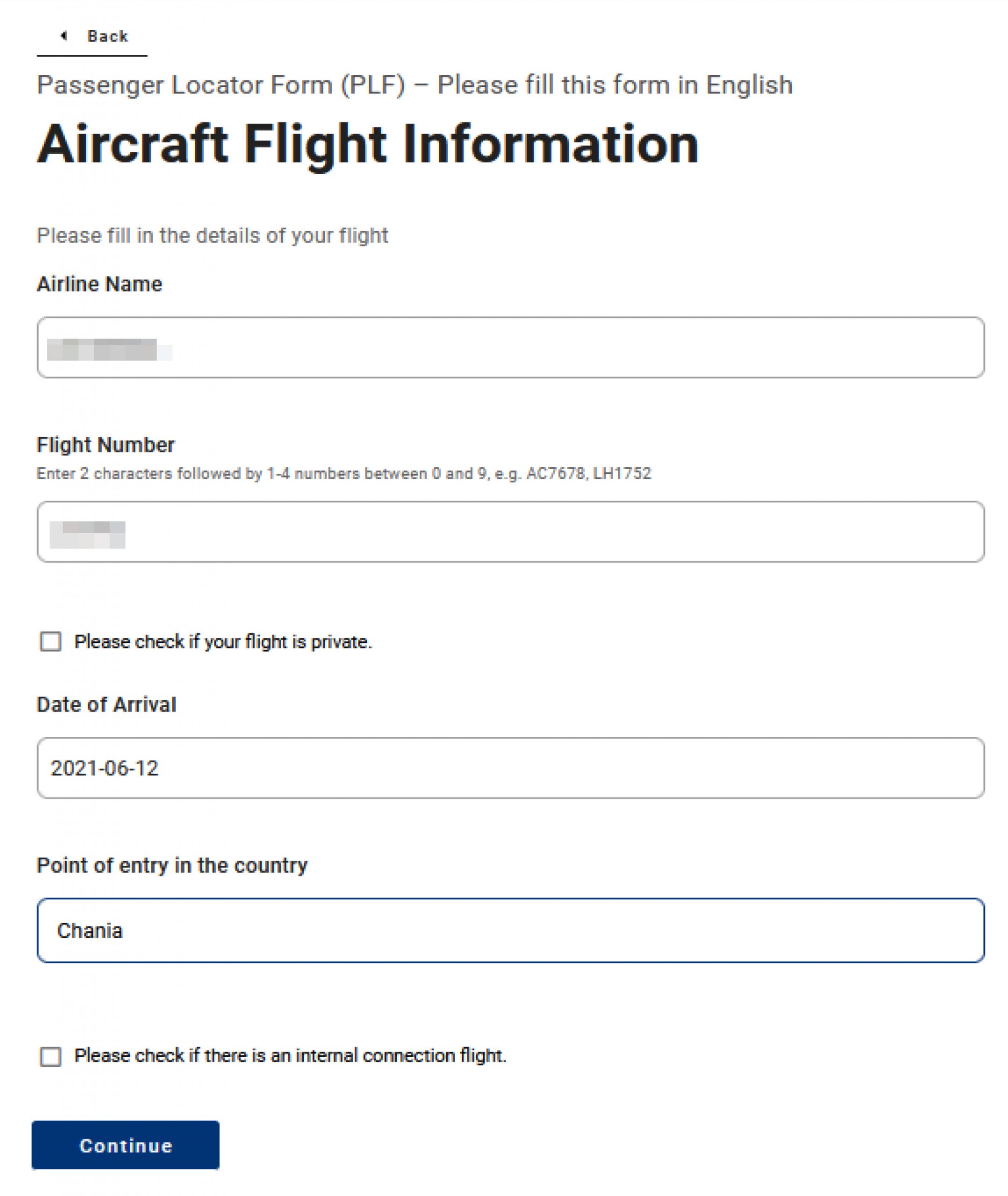Click the Passenger Locator Form subtitle
The image size is (1008, 1196).
[415, 85]
